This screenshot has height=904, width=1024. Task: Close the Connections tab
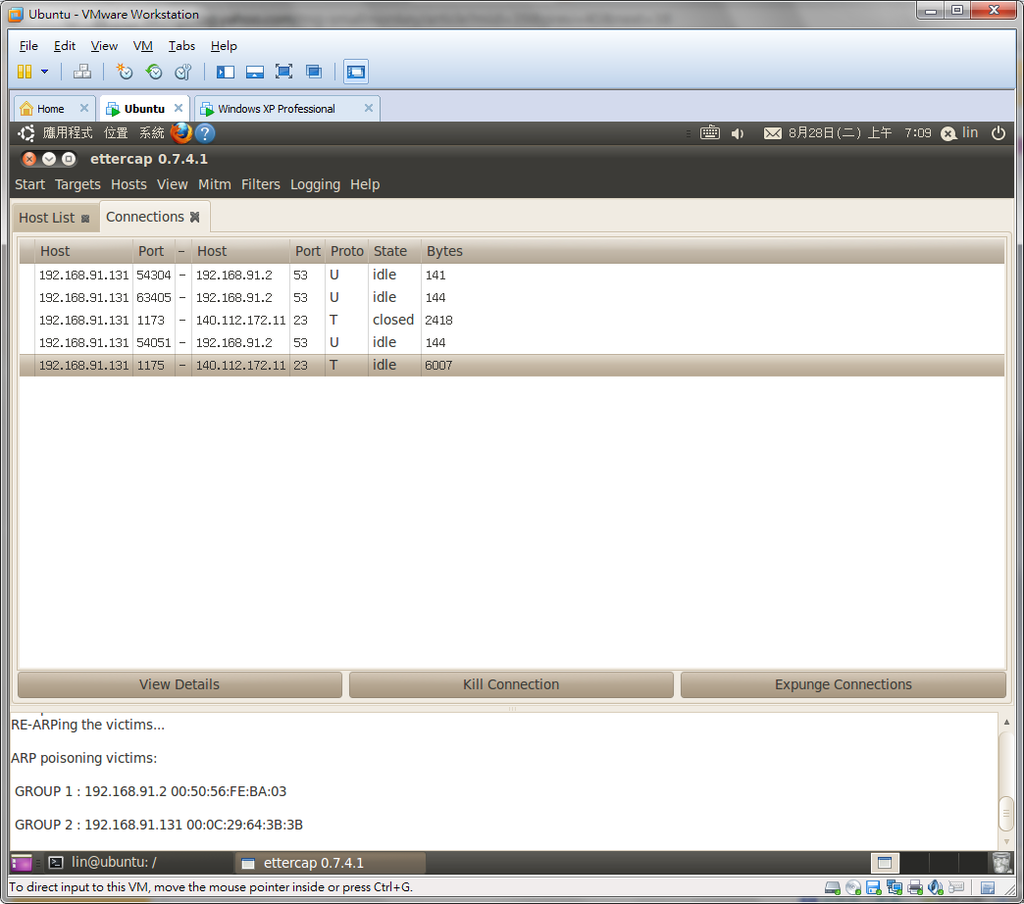(195, 217)
